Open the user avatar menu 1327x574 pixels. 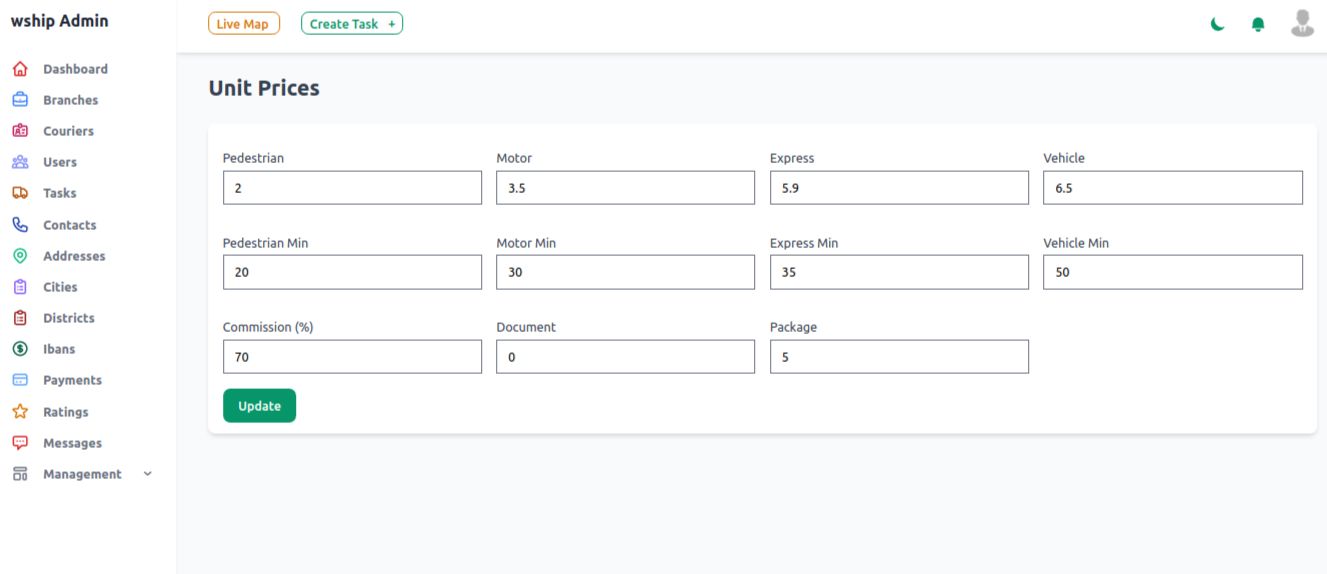click(x=1302, y=23)
